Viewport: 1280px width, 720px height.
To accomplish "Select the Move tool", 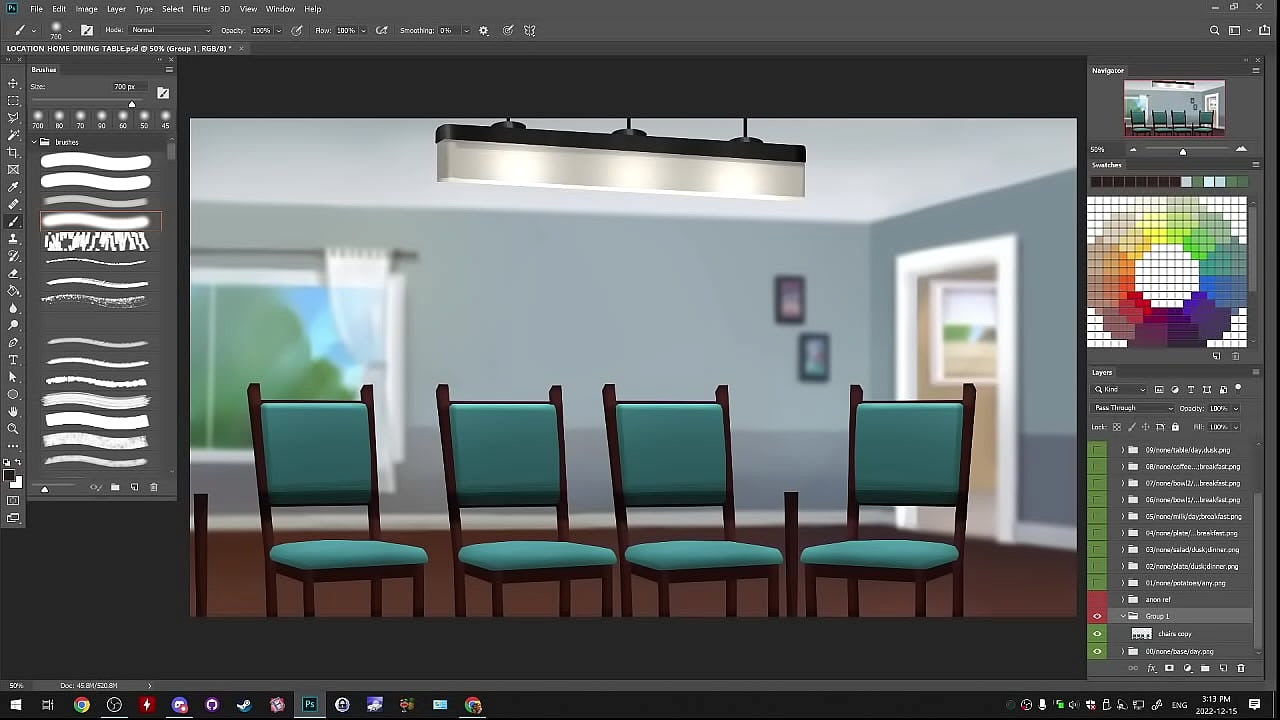I will pyautogui.click(x=13, y=84).
